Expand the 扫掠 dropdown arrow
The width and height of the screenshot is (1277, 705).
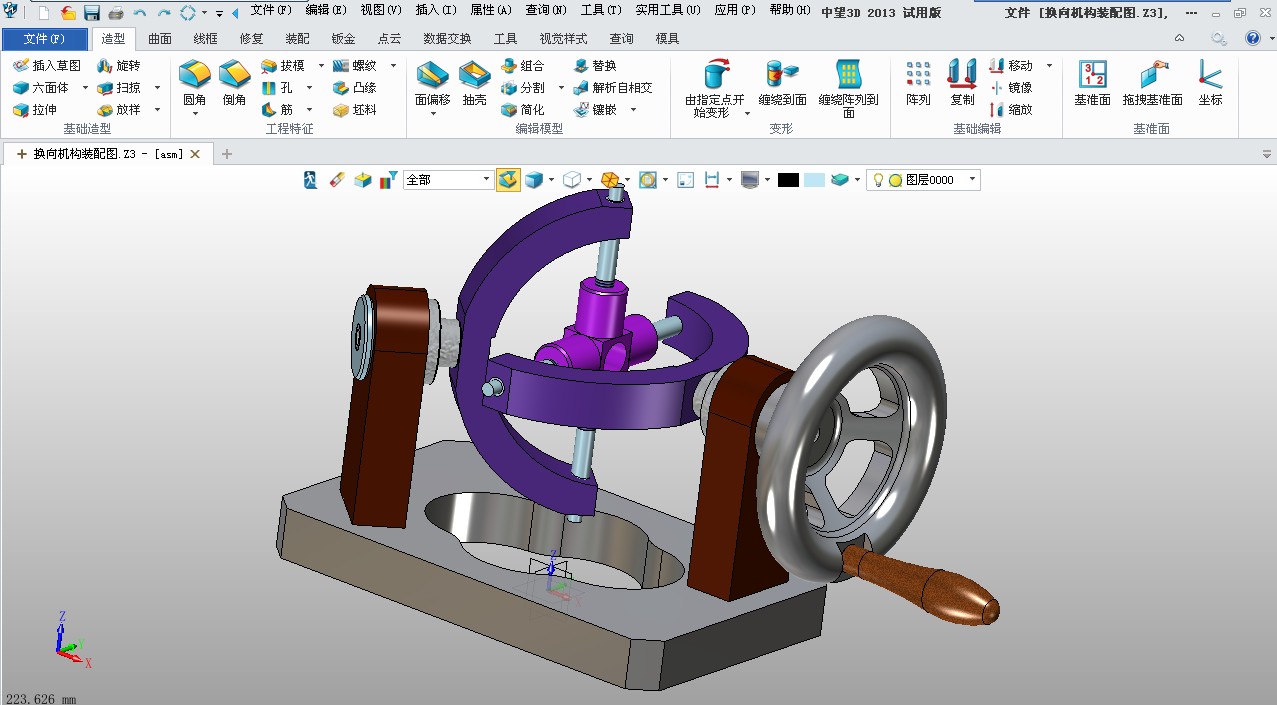click(157, 88)
